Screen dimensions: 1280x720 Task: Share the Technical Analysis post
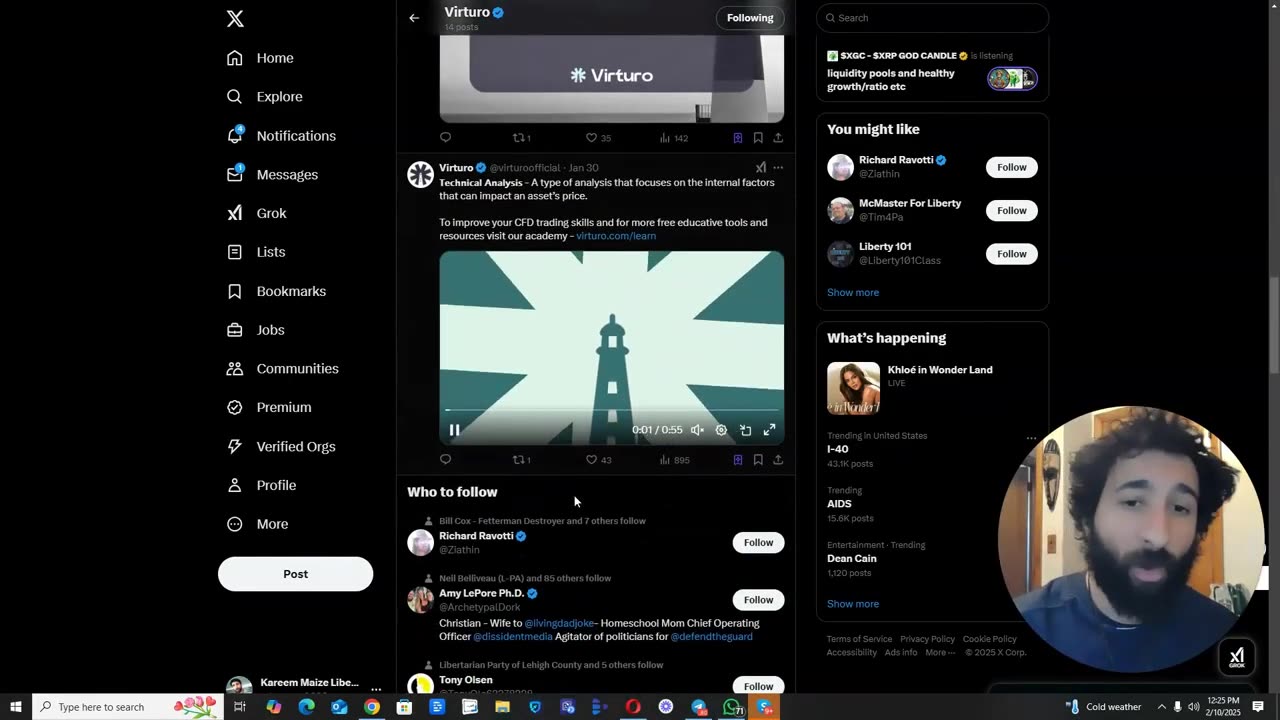[778, 460]
